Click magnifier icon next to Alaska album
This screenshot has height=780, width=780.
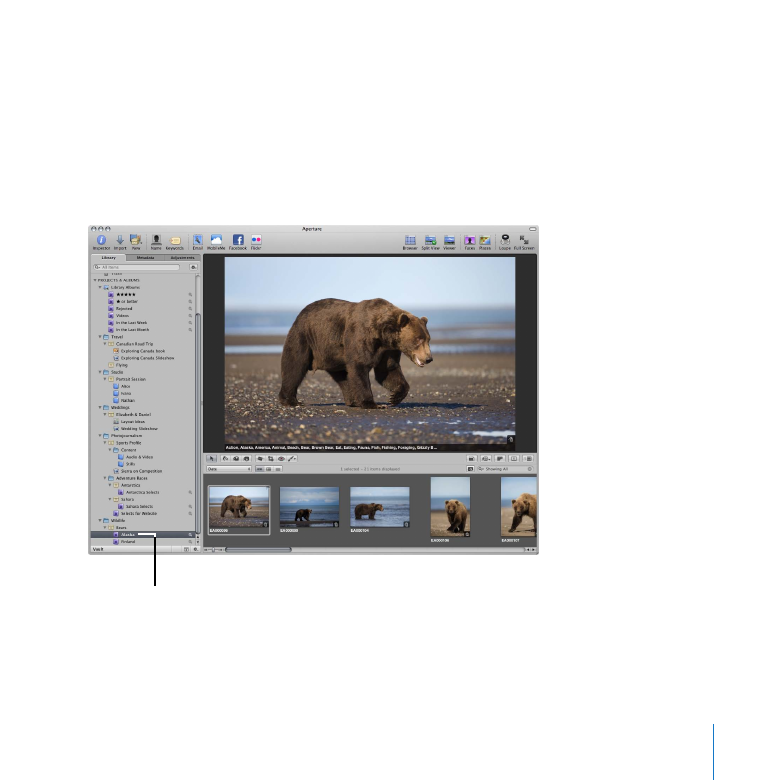[x=190, y=535]
